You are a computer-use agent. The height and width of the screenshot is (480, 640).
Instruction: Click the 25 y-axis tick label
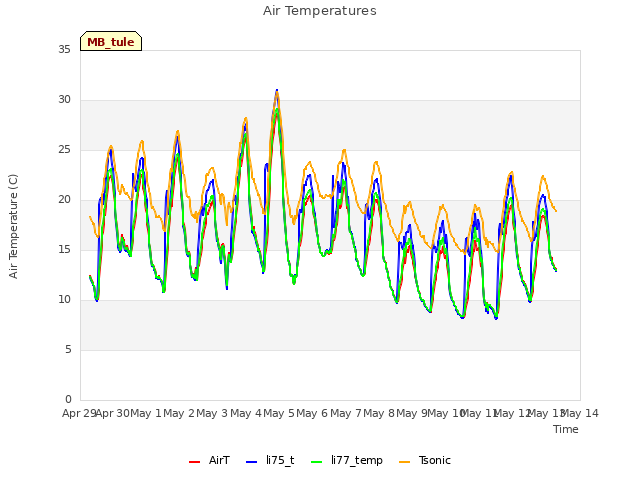pyautogui.click(x=64, y=149)
